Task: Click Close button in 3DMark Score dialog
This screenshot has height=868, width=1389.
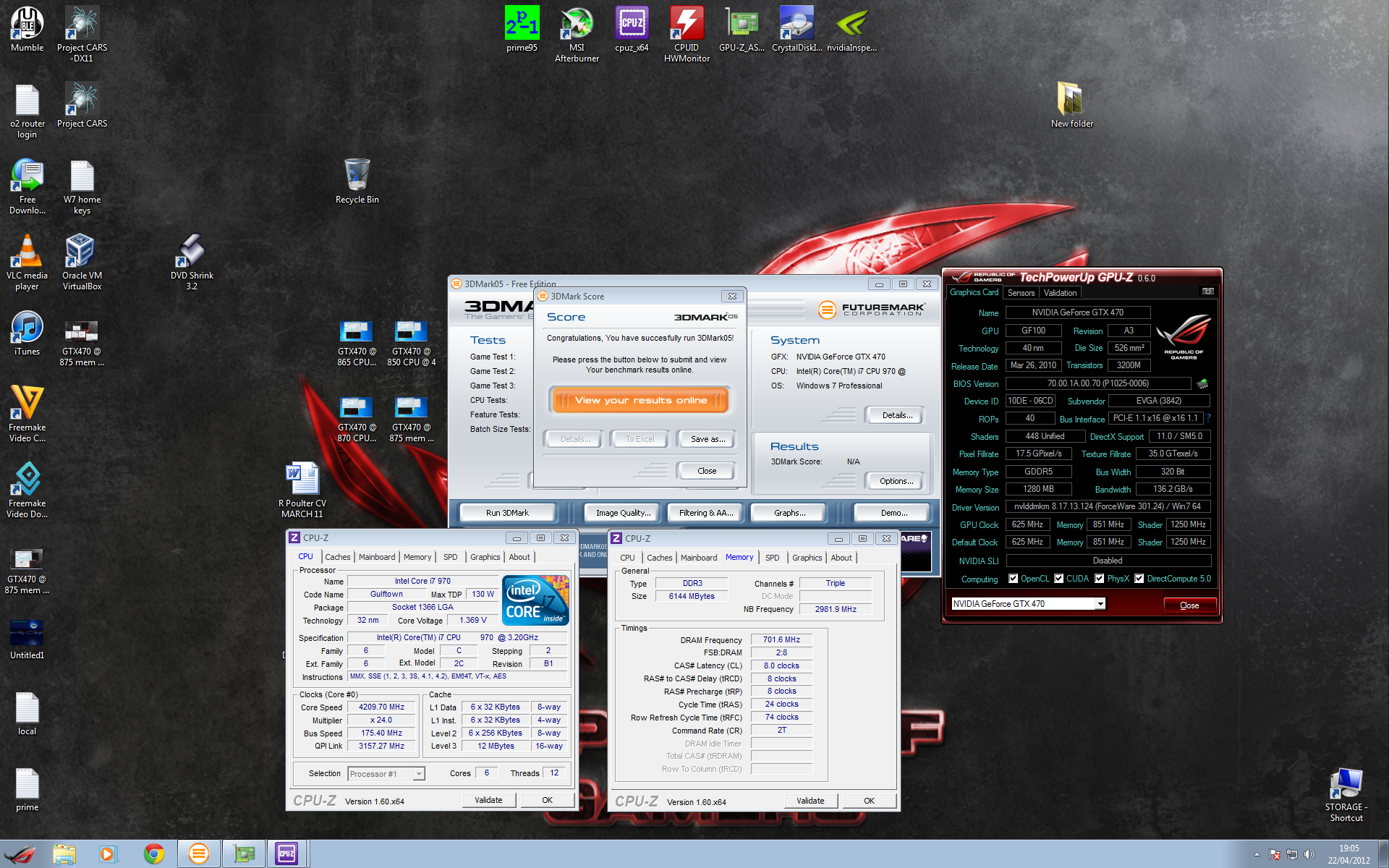Action: 707,471
